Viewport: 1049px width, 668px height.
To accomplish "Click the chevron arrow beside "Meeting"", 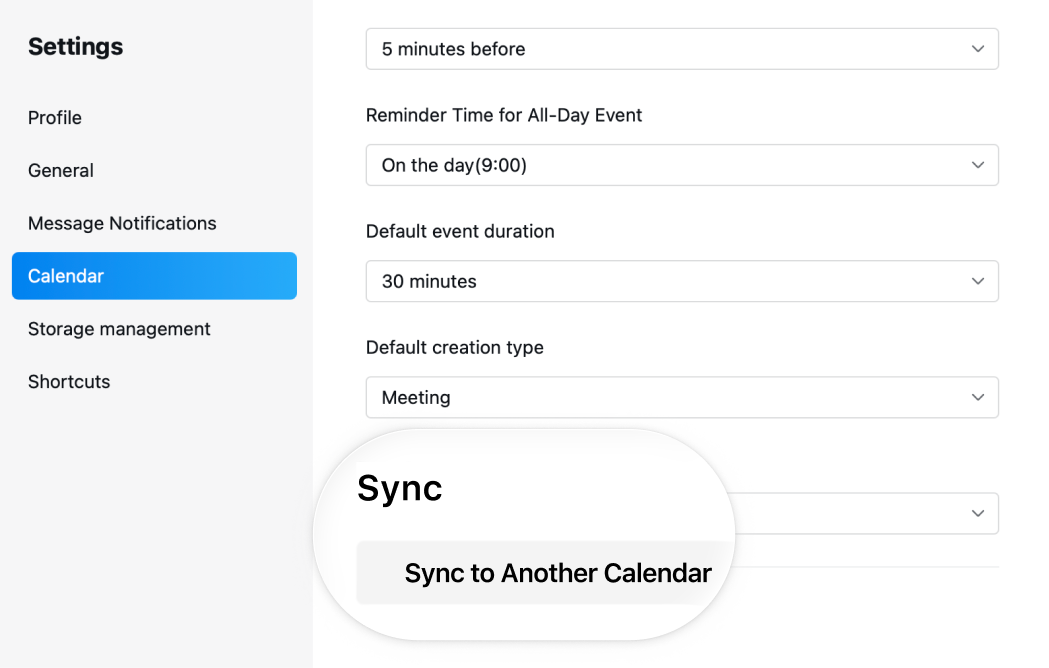I will [x=977, y=397].
